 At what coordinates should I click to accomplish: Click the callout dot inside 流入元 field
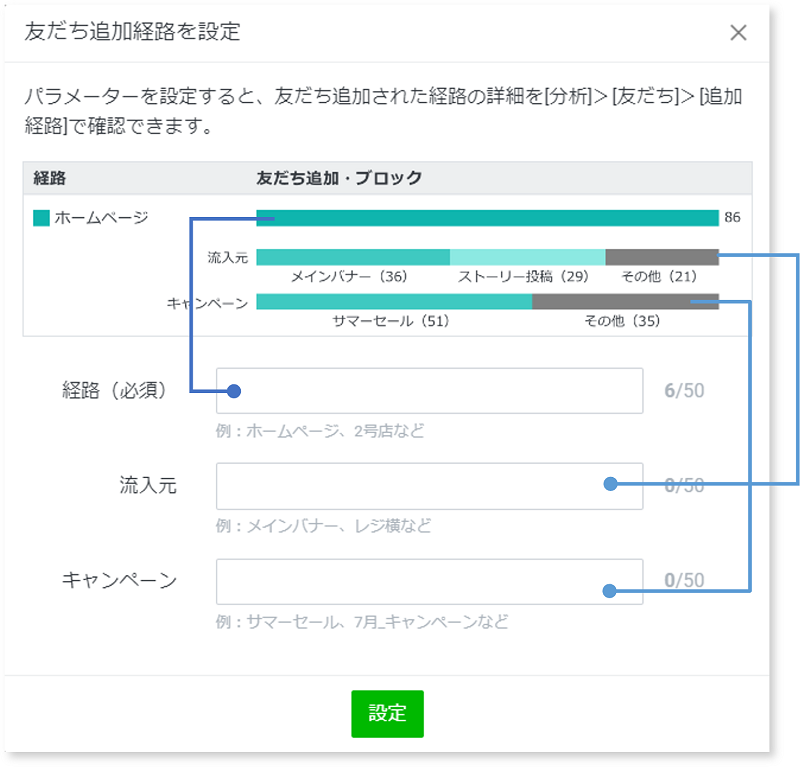[x=609, y=485]
